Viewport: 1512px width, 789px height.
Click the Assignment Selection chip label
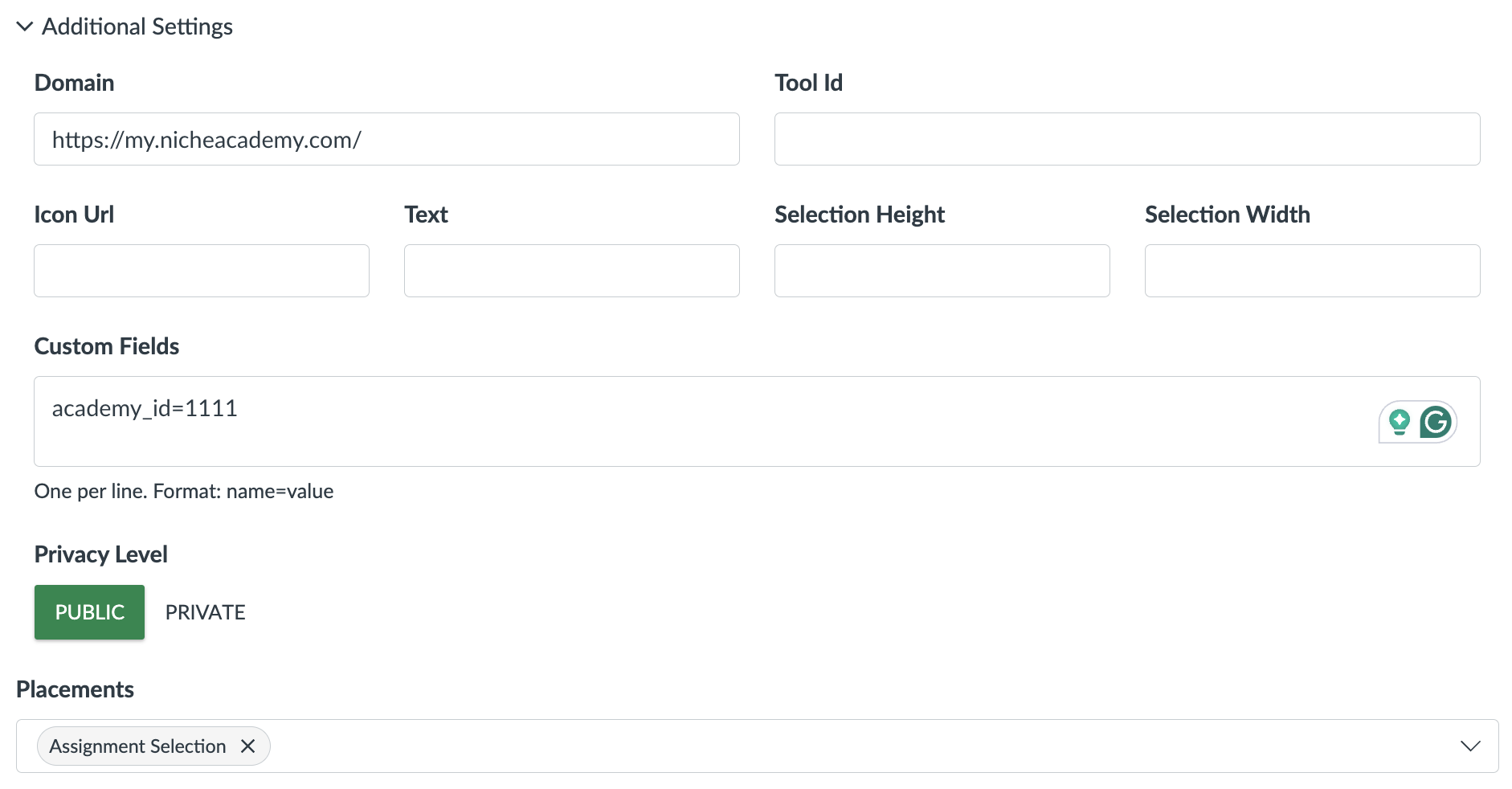pos(138,746)
